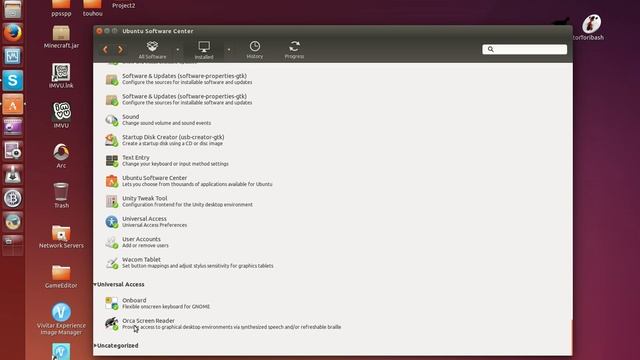640x360 pixels.
Task: Open the All Software view
Action: tap(152, 50)
